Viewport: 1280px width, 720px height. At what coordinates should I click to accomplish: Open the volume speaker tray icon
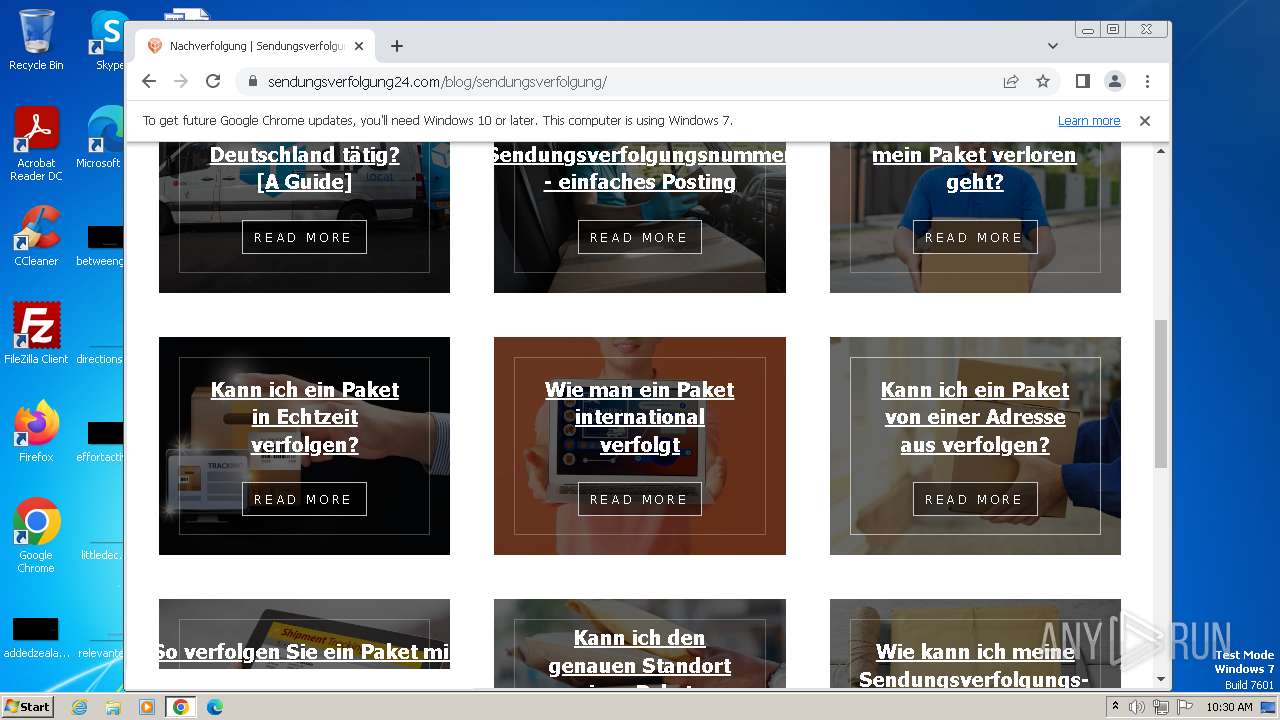[x=1137, y=707]
